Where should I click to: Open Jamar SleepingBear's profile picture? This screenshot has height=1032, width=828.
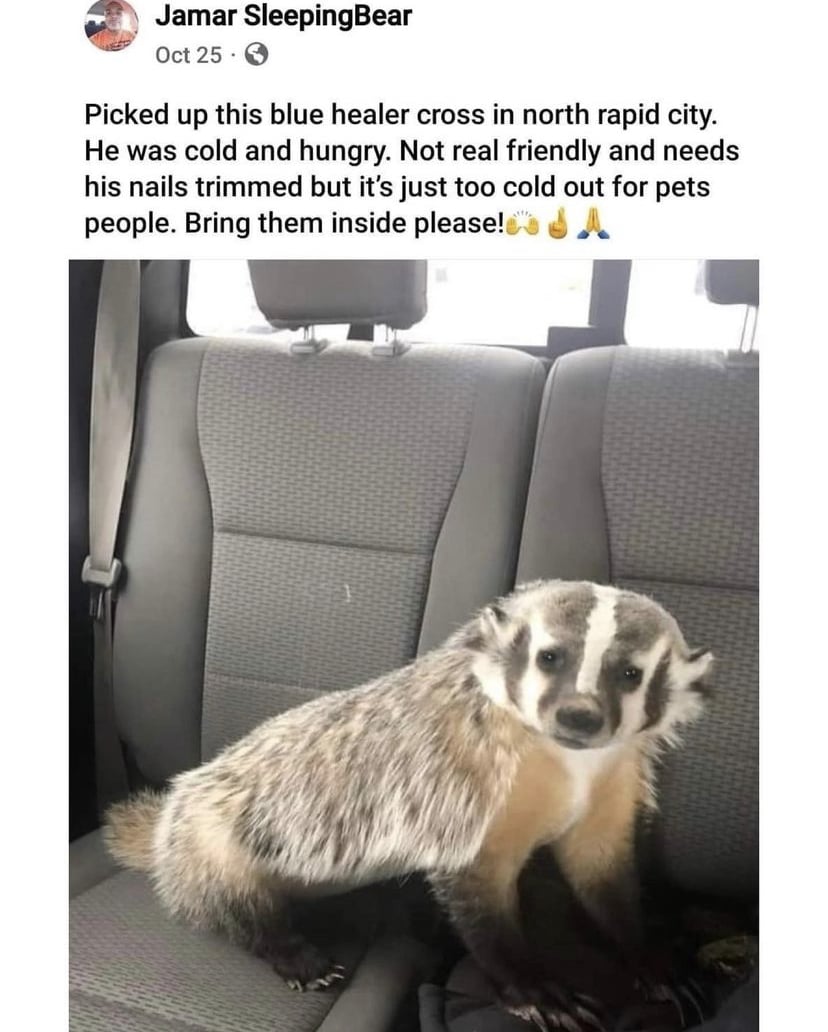[x=112, y=24]
